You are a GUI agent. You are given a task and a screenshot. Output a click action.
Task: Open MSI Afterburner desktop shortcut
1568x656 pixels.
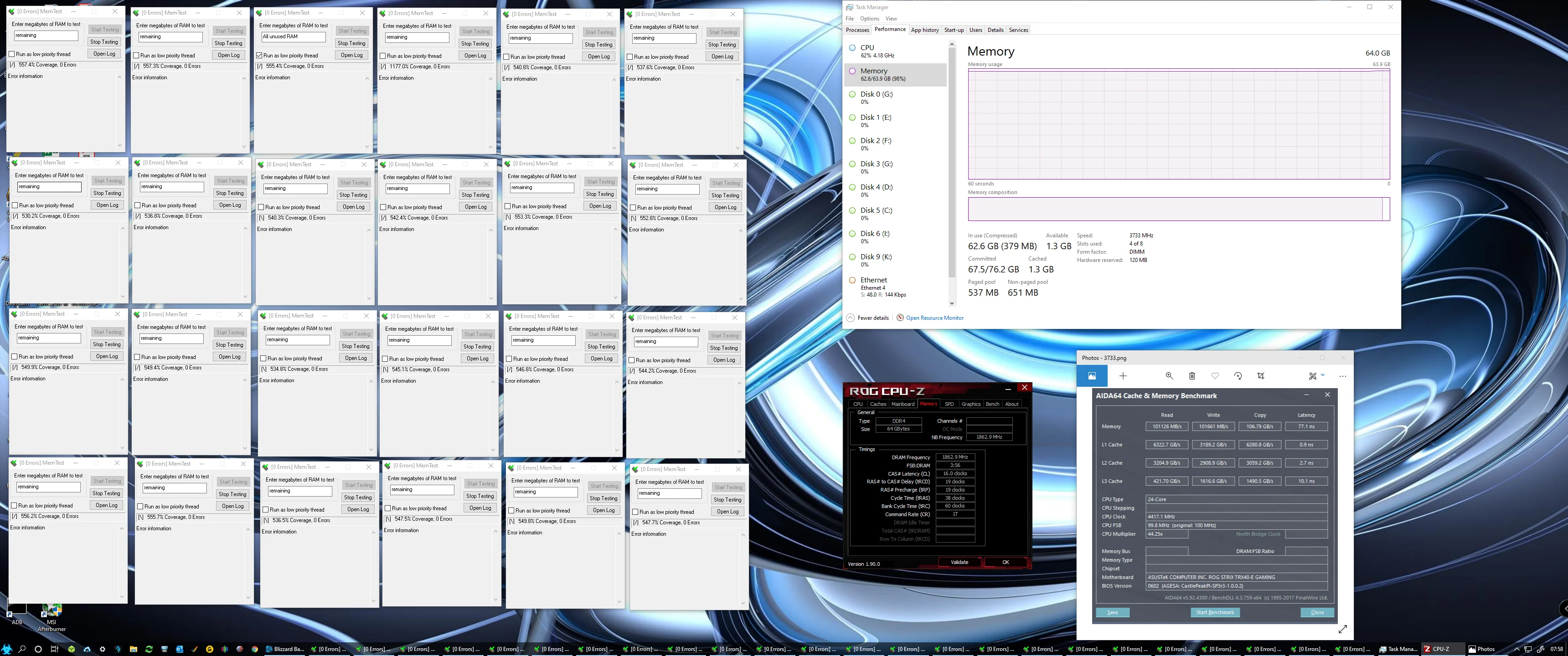point(51,617)
